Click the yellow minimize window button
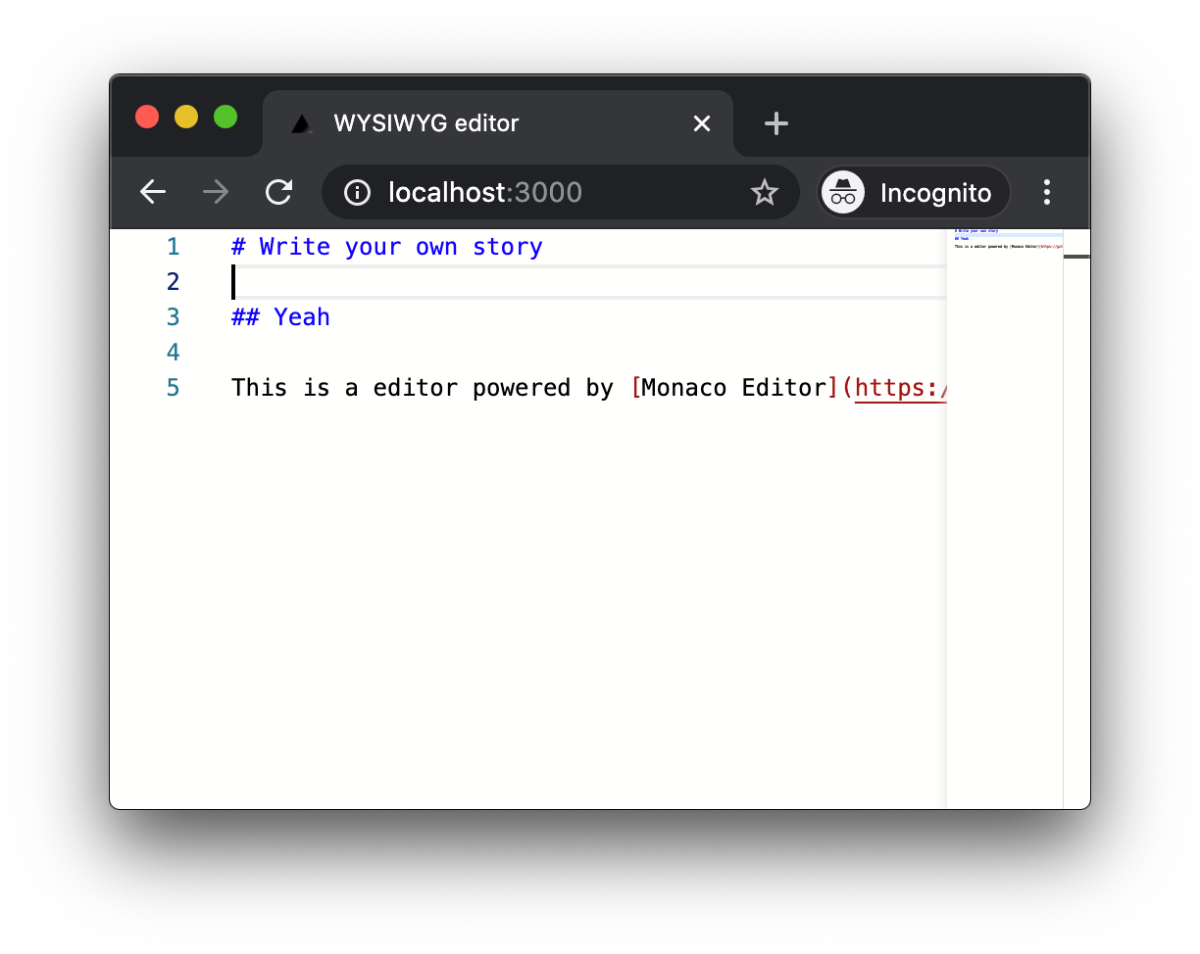Image resolution: width=1200 pixels, height=954 pixels. 186,117
